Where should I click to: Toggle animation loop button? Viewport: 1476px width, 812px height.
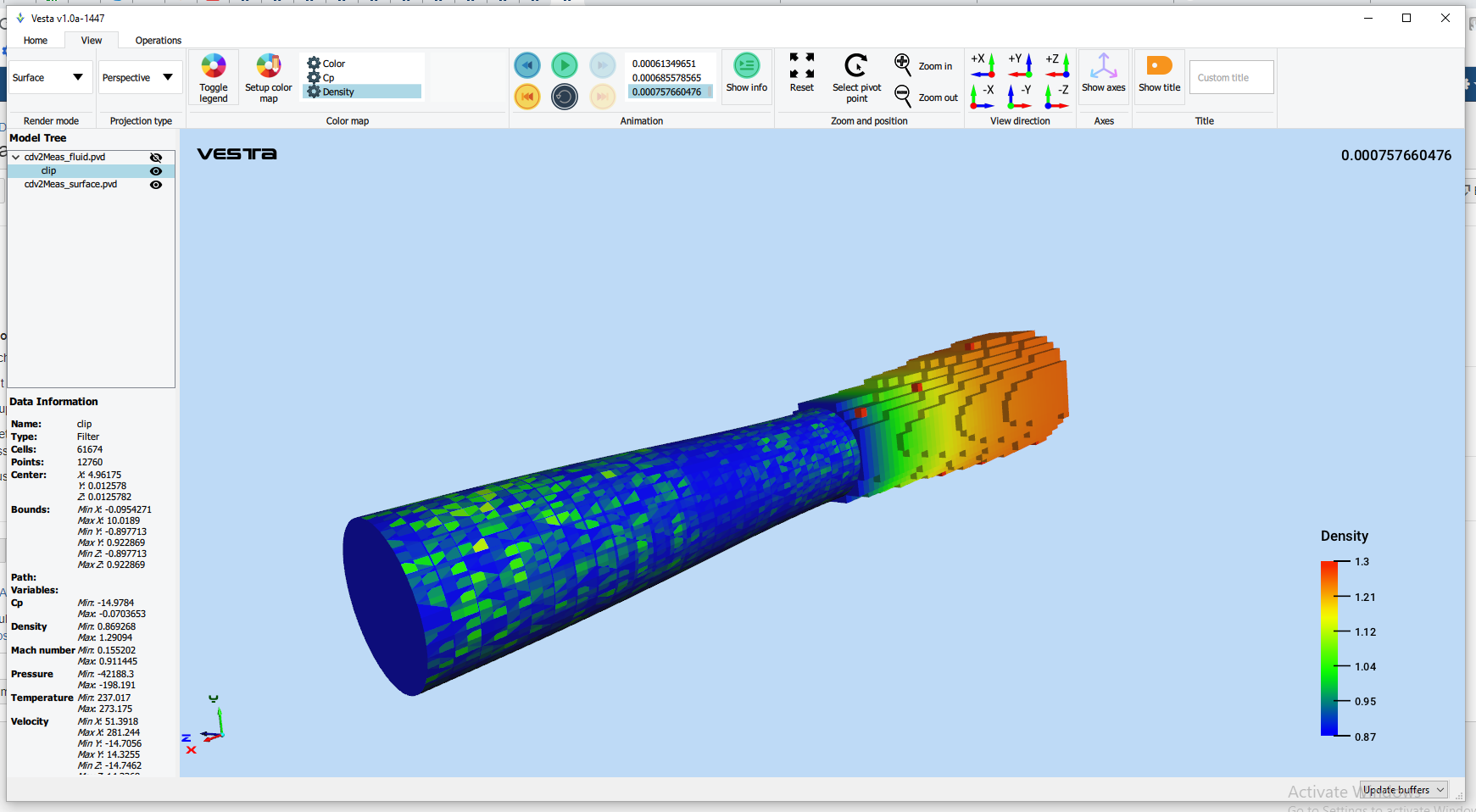[x=565, y=97]
